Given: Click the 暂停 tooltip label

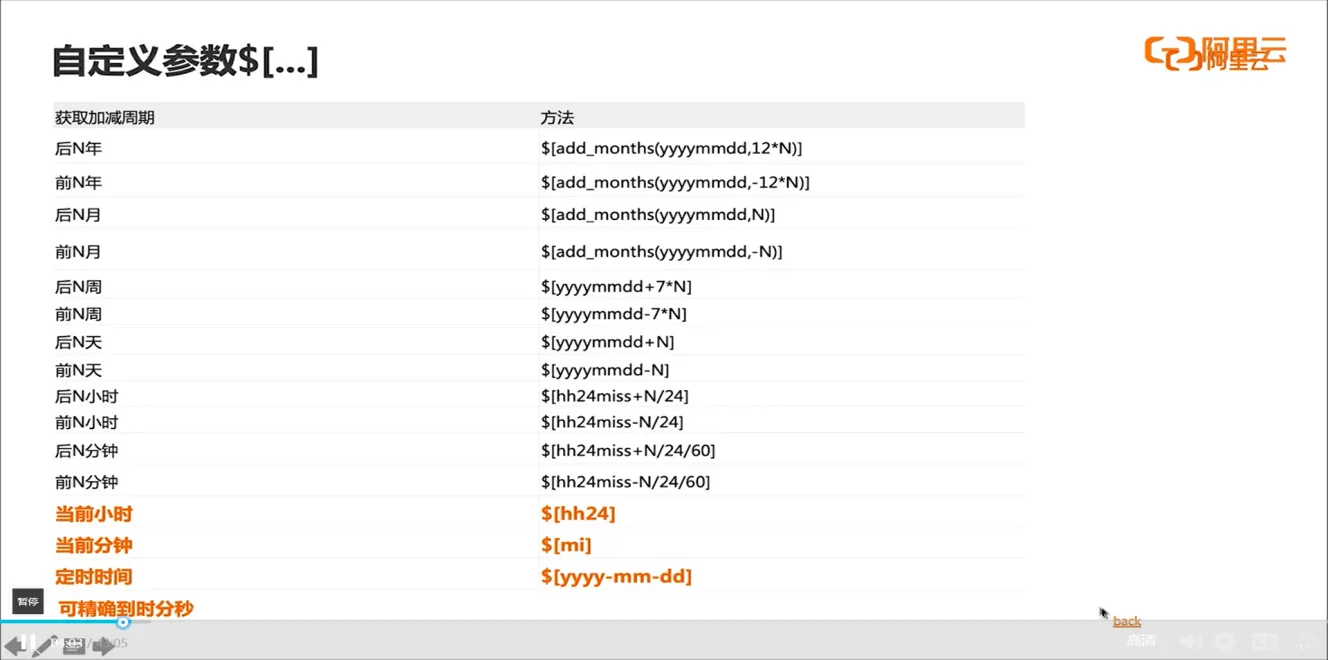Looking at the screenshot, I should (x=28, y=601).
